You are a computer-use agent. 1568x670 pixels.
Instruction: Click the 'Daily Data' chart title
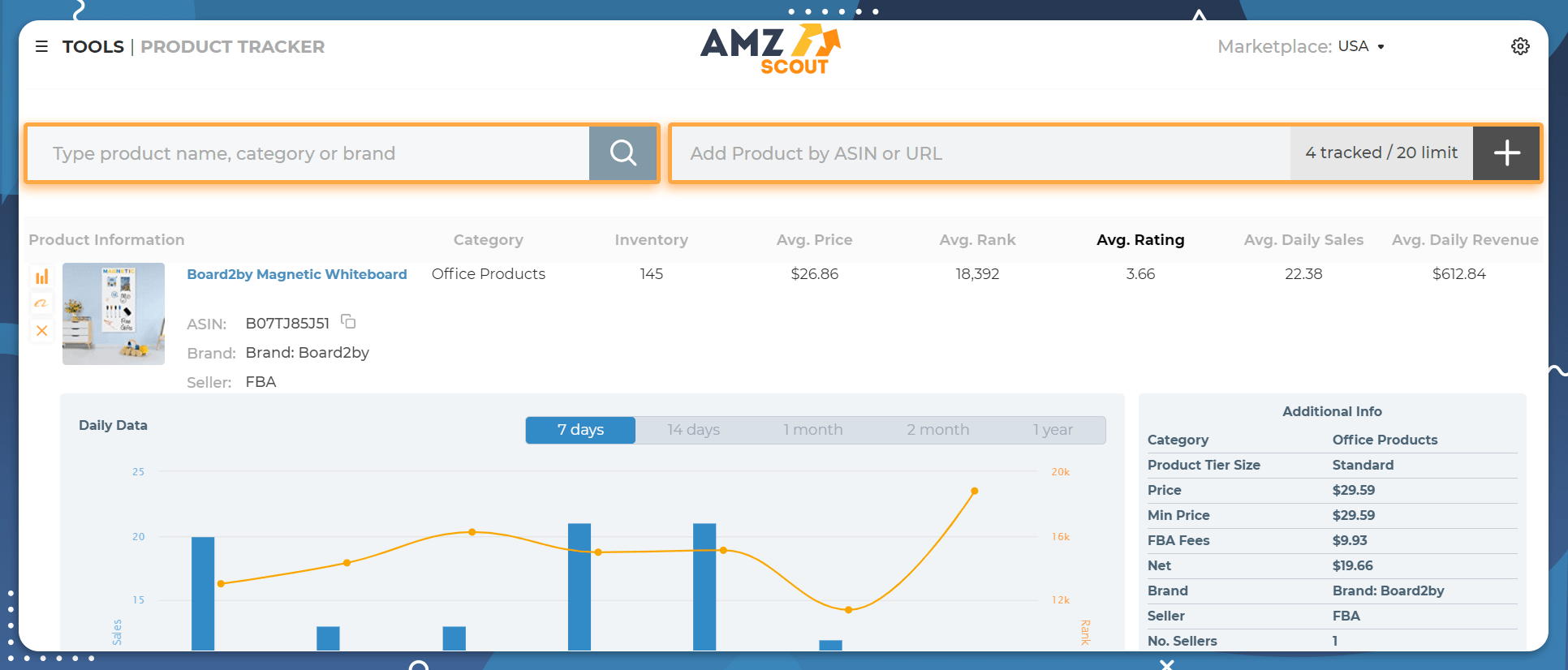113,425
